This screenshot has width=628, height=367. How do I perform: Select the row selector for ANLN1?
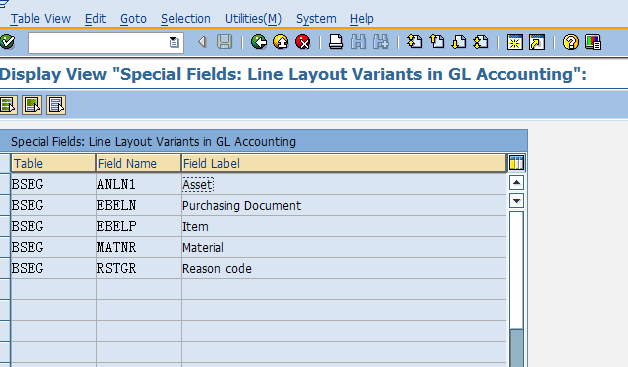[x=5, y=184]
